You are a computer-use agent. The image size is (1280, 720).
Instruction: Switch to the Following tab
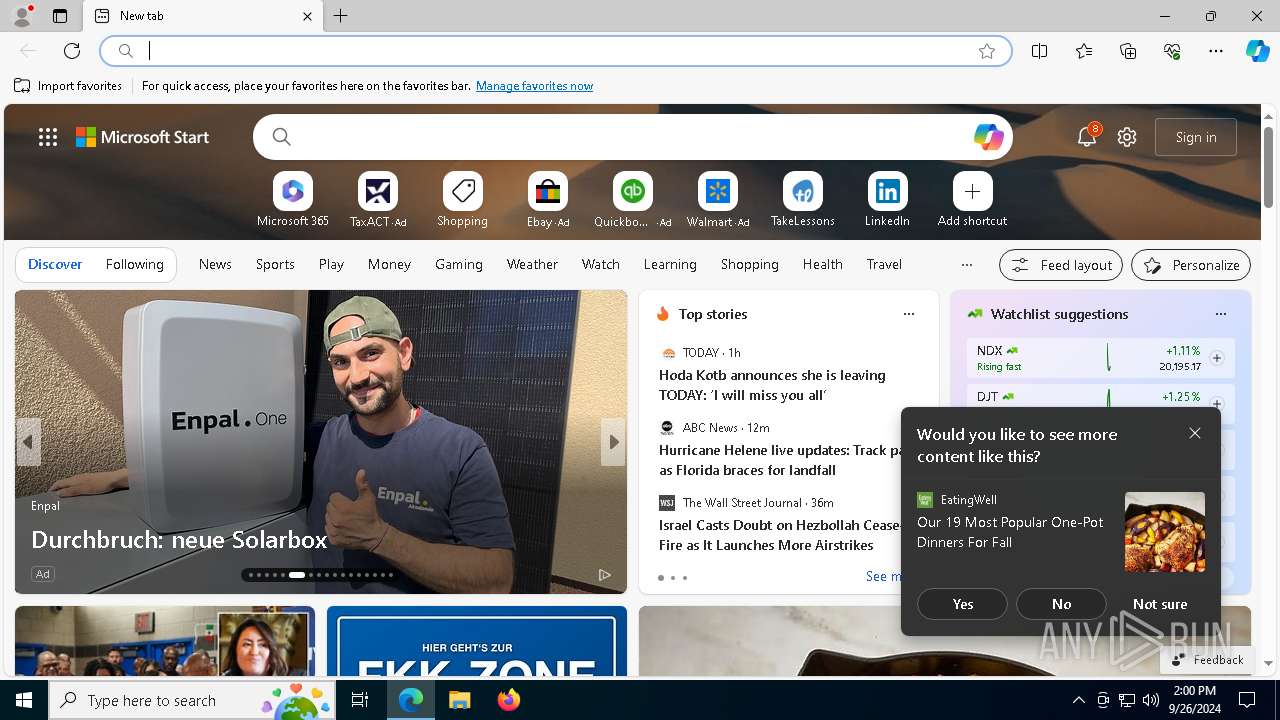(x=135, y=265)
